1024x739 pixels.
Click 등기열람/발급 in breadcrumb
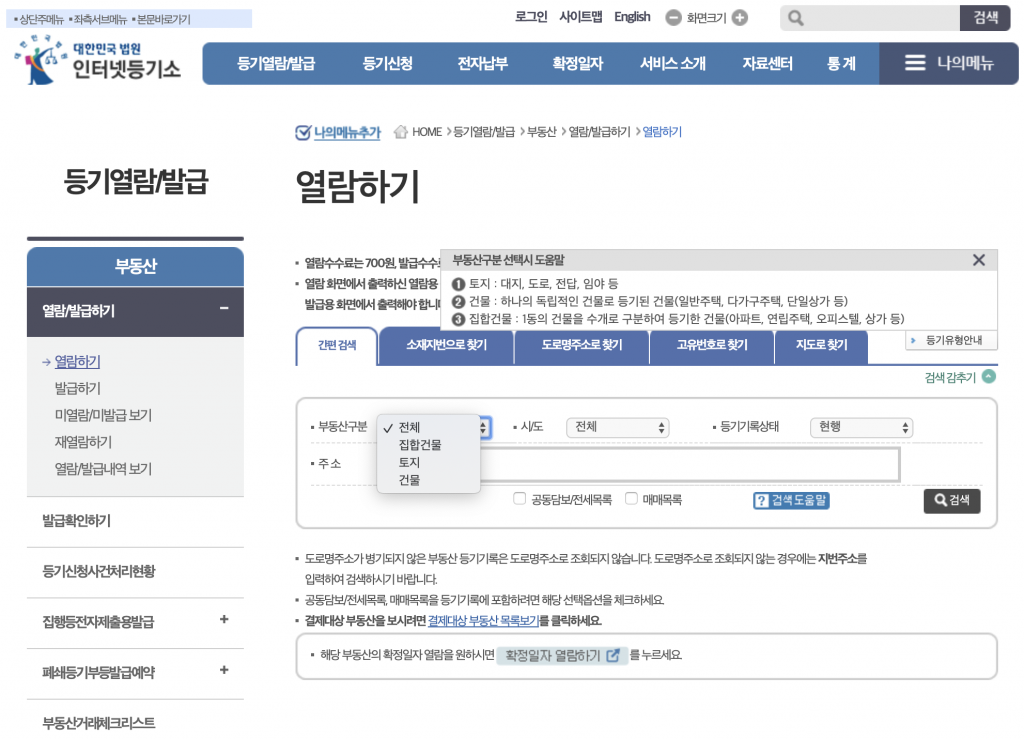tap(484, 132)
